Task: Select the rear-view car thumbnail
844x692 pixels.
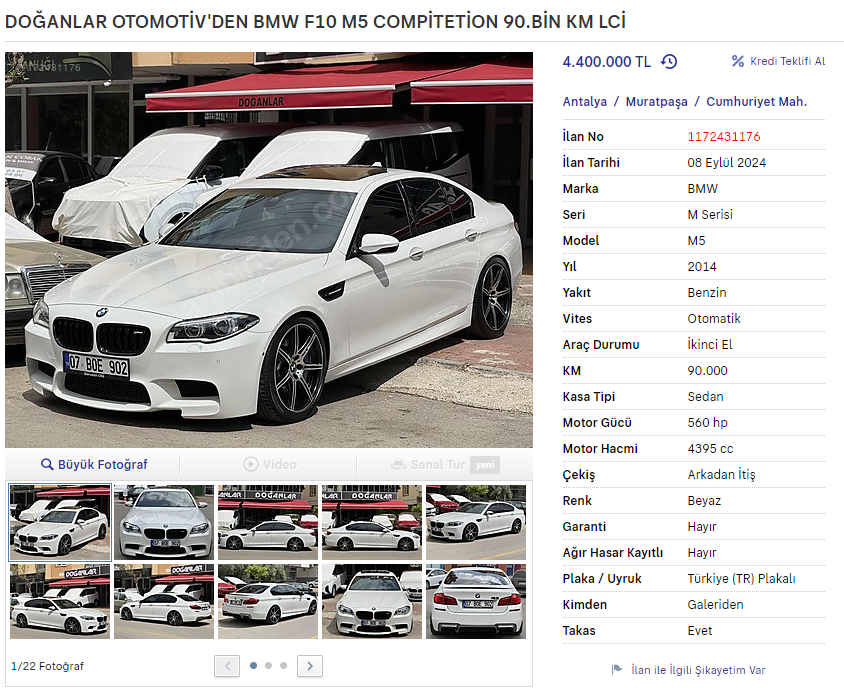Action: (x=476, y=601)
